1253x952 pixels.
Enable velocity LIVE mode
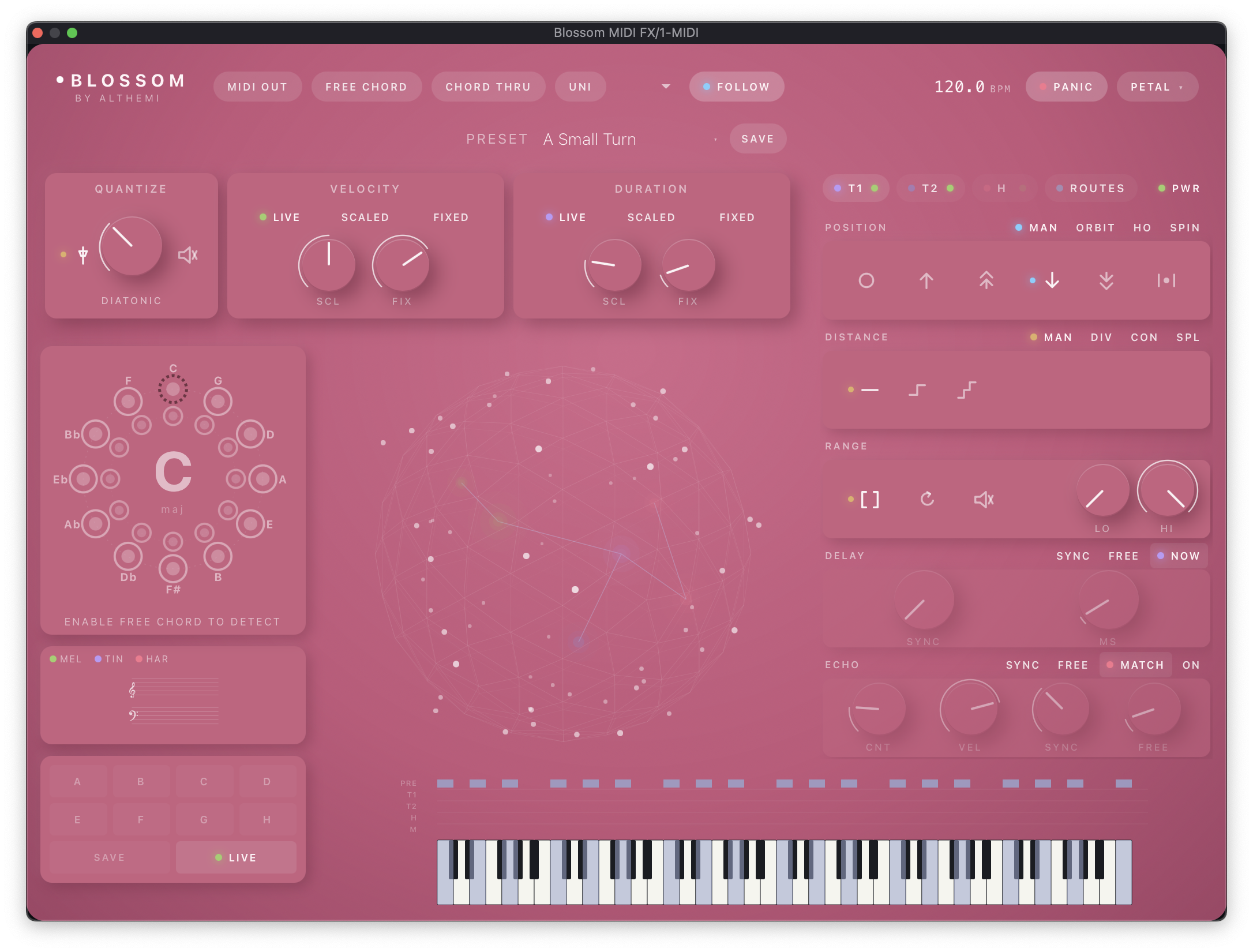(x=280, y=218)
